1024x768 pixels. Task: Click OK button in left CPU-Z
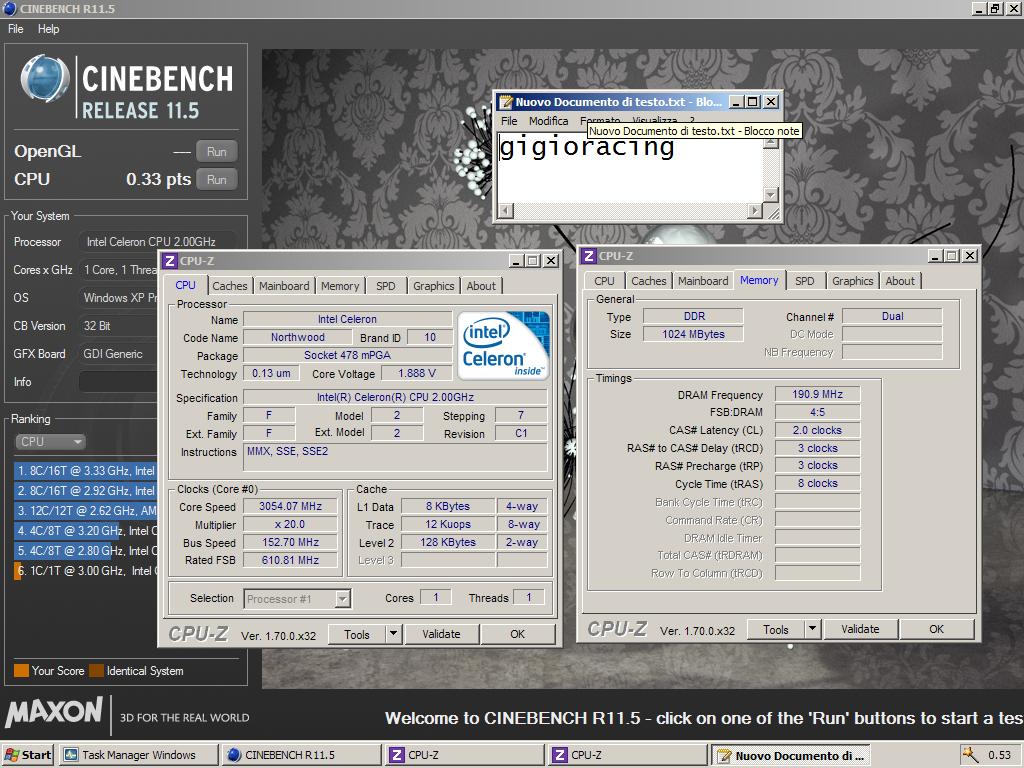[518, 633]
